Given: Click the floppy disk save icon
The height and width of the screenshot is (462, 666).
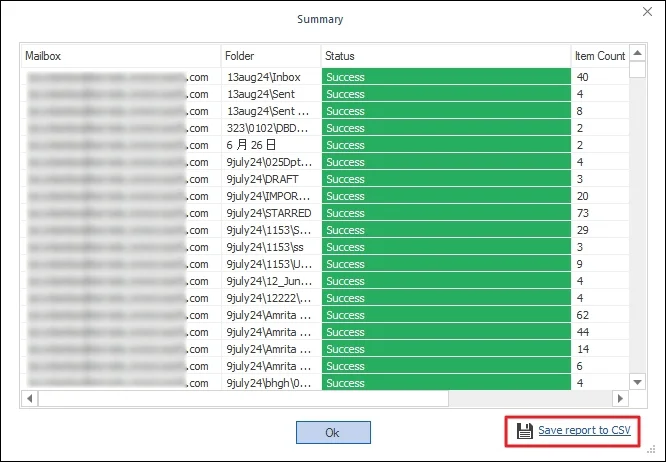Looking at the screenshot, I should point(525,431).
